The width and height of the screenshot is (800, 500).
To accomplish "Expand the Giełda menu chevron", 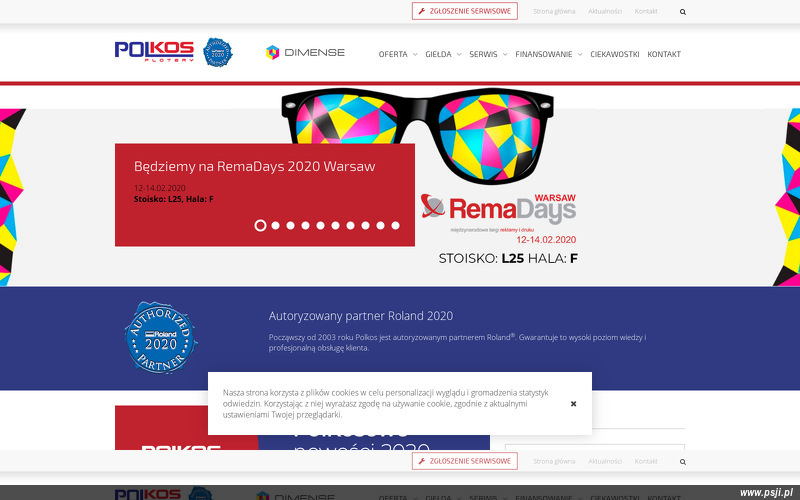I will [459, 54].
